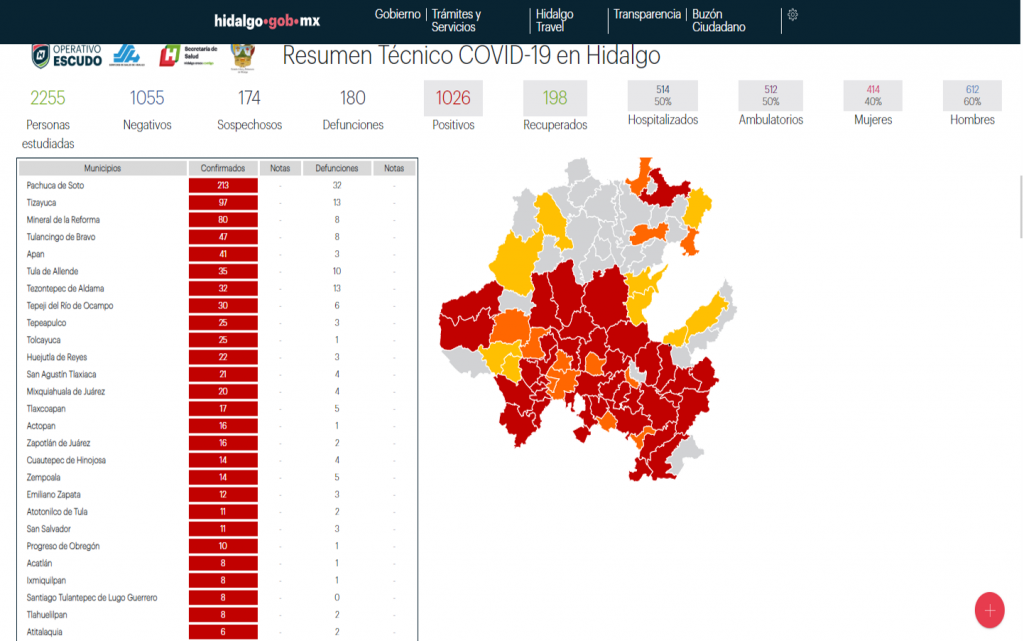Click the Confirmados column header

pos(223,168)
